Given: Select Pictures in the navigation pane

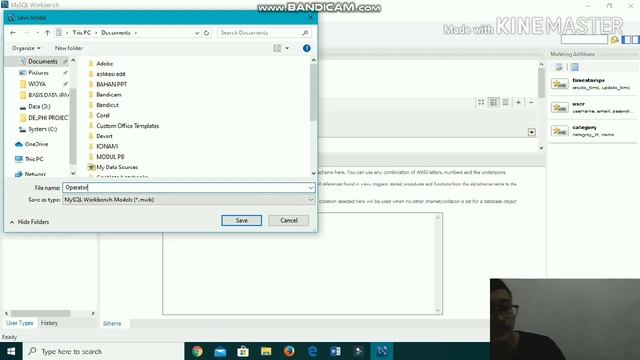Looking at the screenshot, I should pyautogui.click(x=38, y=73).
